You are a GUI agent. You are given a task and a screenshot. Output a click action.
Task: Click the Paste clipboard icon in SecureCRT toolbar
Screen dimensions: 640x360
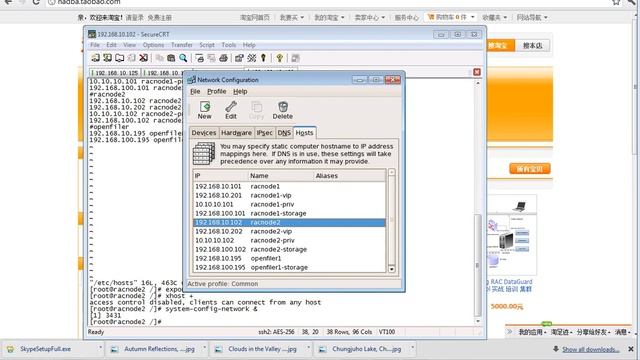[x=171, y=58]
